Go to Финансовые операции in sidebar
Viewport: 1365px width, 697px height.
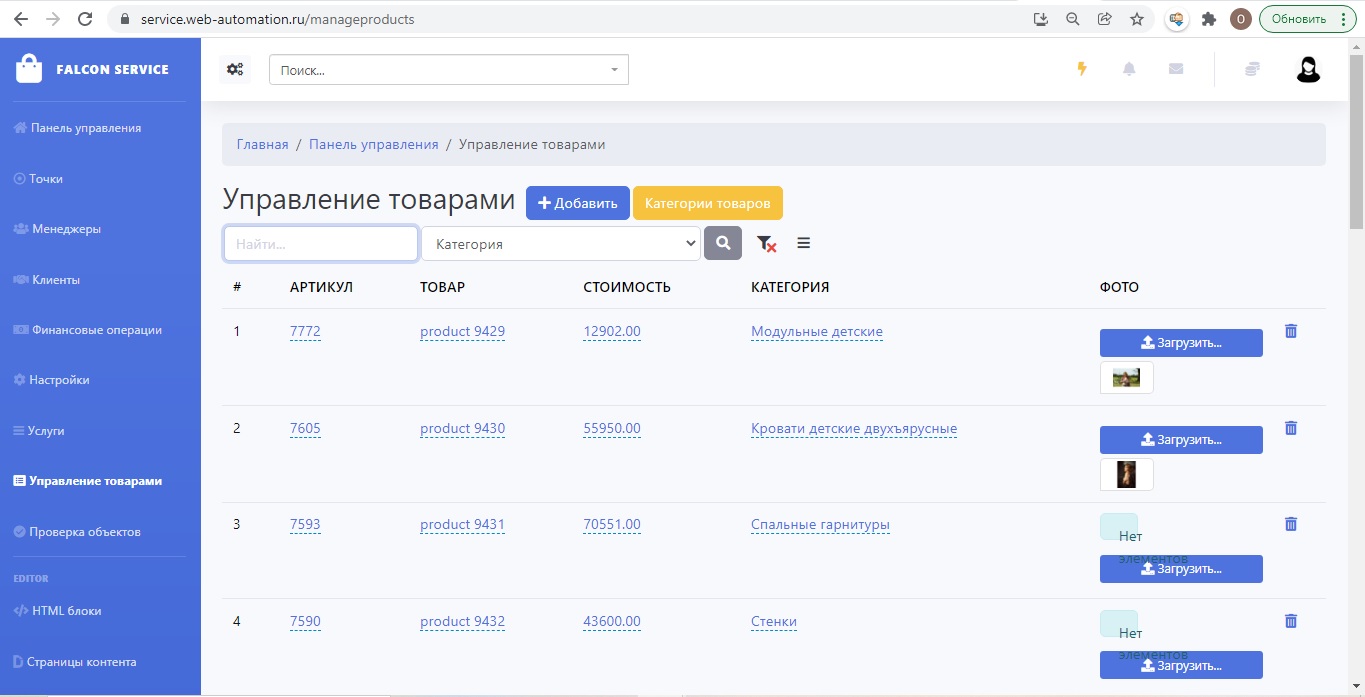[96, 330]
